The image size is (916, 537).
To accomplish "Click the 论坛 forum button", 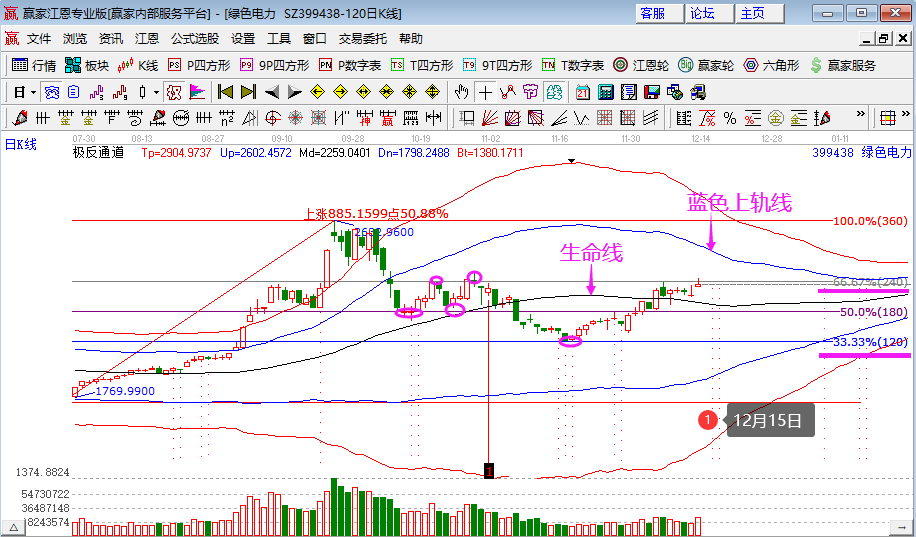I will [709, 13].
